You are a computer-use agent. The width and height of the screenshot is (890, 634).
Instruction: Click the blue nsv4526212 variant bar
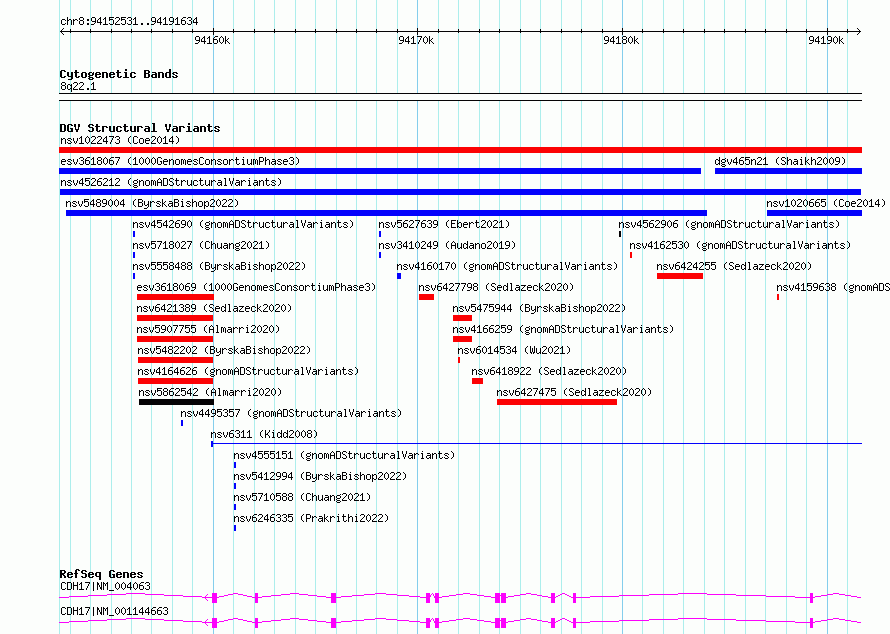click(x=460, y=192)
